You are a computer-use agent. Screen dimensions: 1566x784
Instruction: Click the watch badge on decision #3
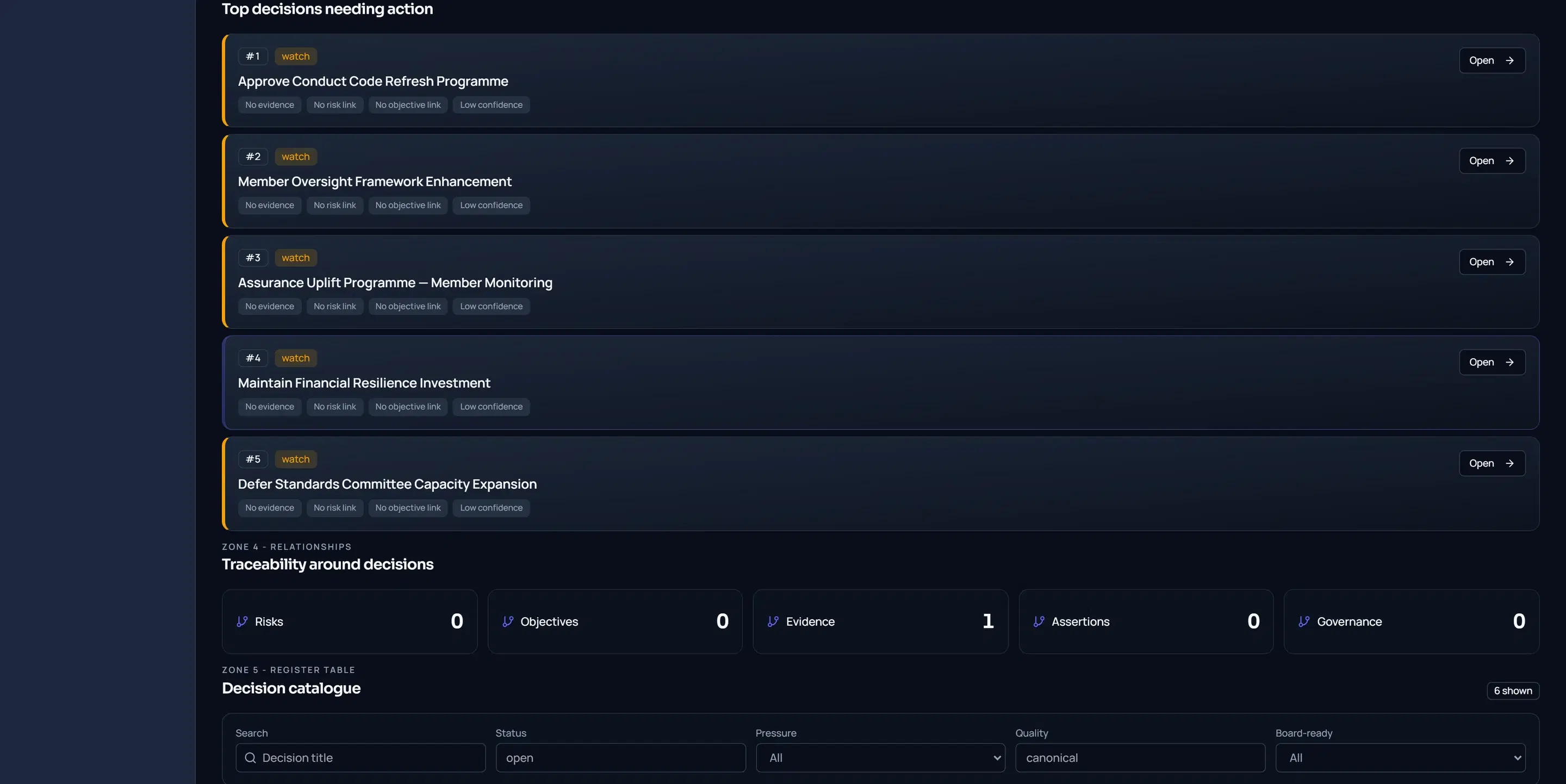pyautogui.click(x=295, y=258)
